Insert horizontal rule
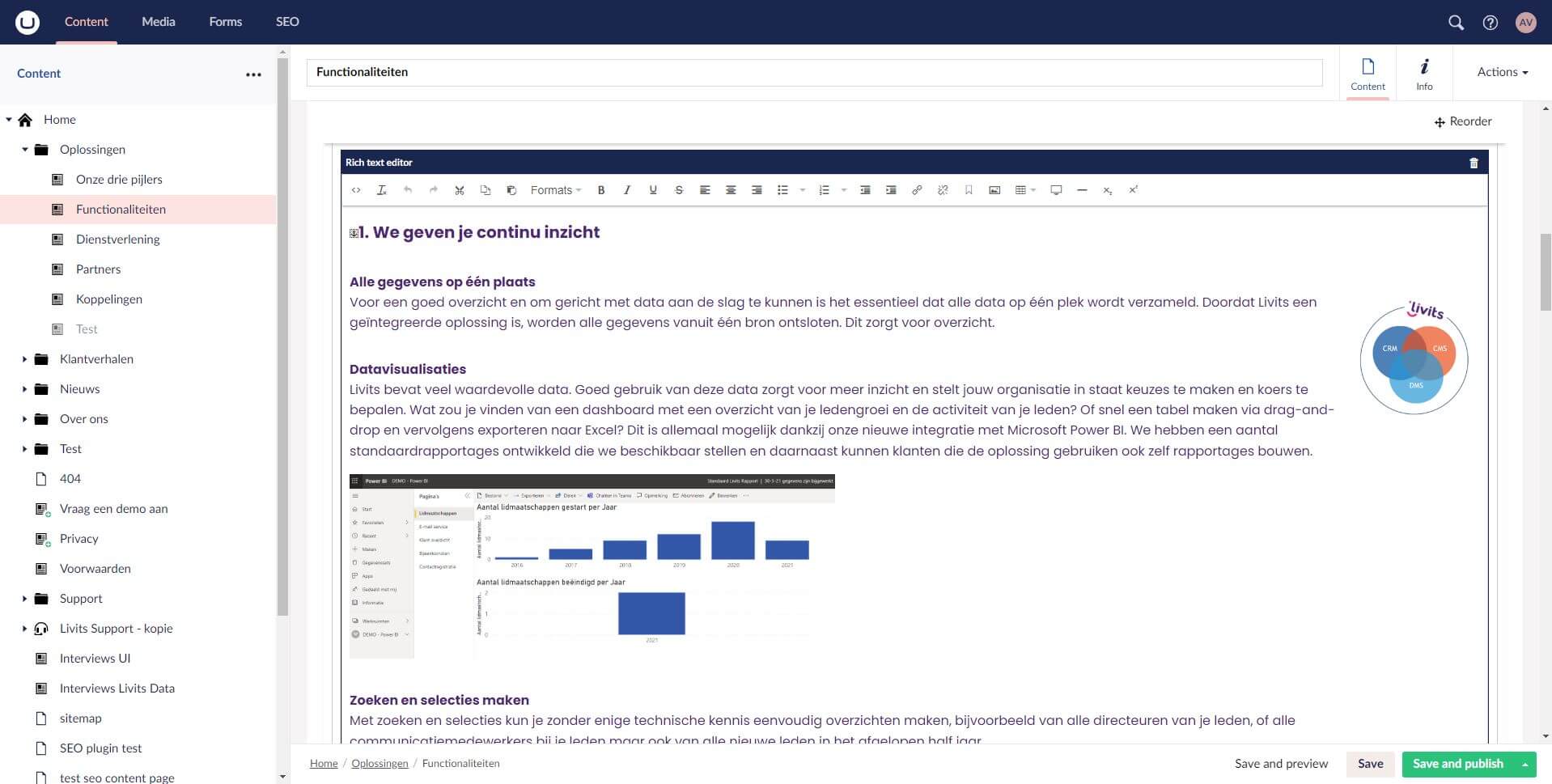This screenshot has width=1552, height=784. coord(1082,190)
